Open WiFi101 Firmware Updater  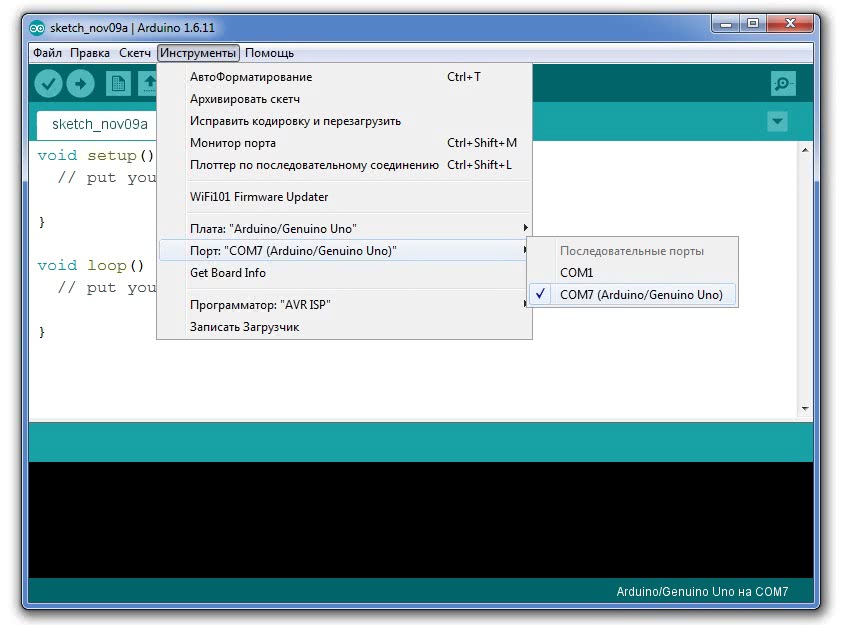[259, 197]
